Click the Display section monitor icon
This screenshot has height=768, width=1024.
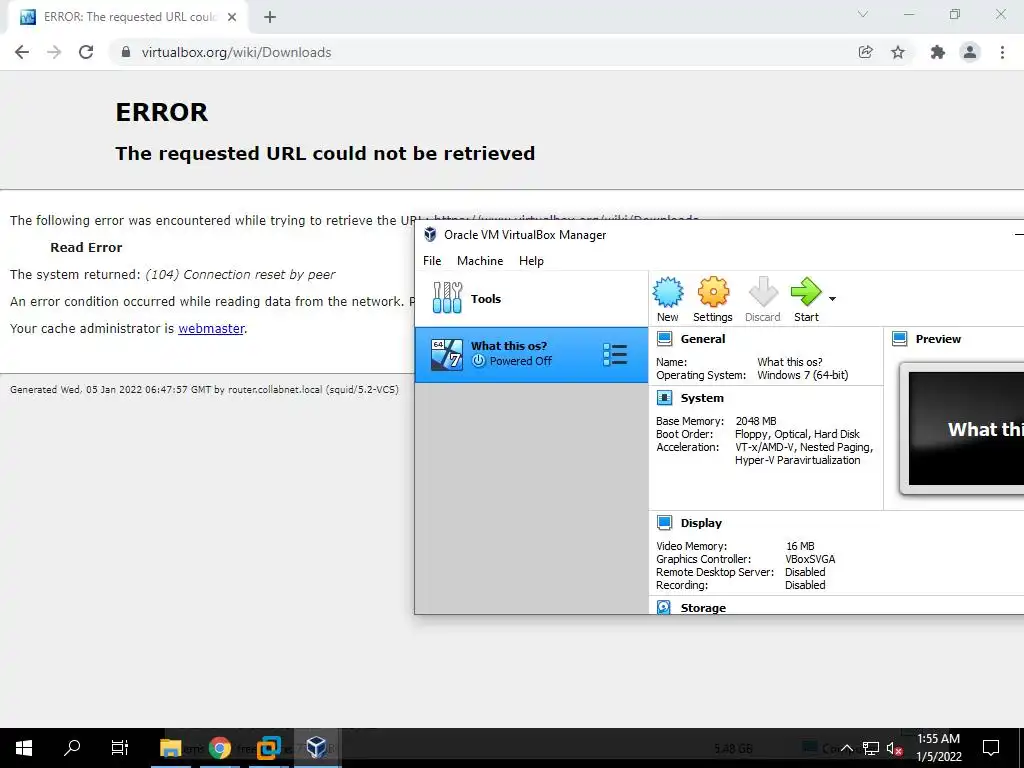(x=664, y=522)
